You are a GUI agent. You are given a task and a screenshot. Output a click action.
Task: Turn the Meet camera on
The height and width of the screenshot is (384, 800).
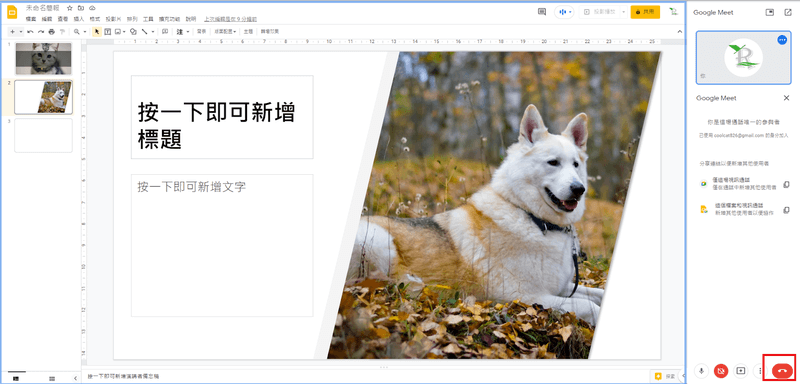point(721,371)
